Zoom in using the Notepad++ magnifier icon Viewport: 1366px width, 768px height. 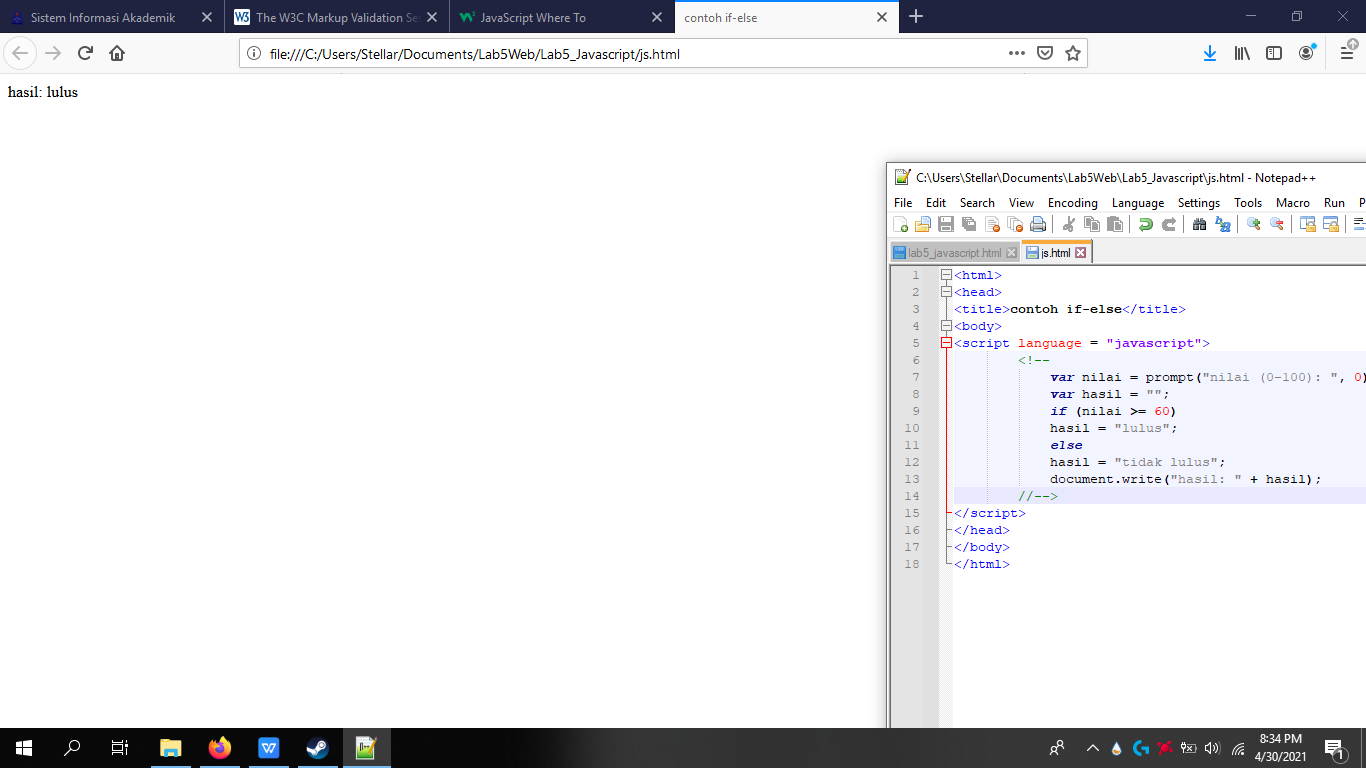pyautogui.click(x=1254, y=223)
